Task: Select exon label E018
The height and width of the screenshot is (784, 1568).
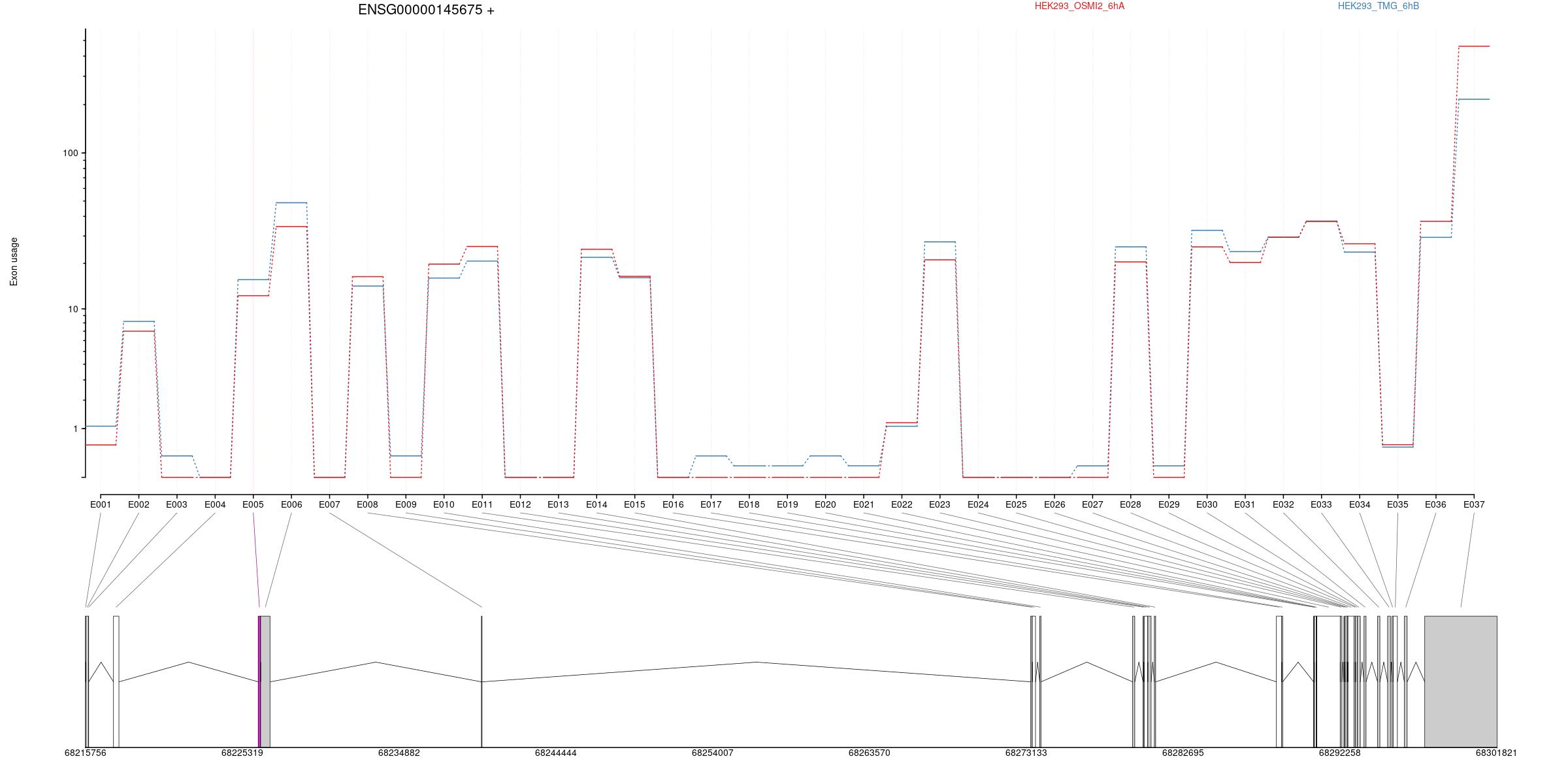Action: pyautogui.click(x=749, y=505)
